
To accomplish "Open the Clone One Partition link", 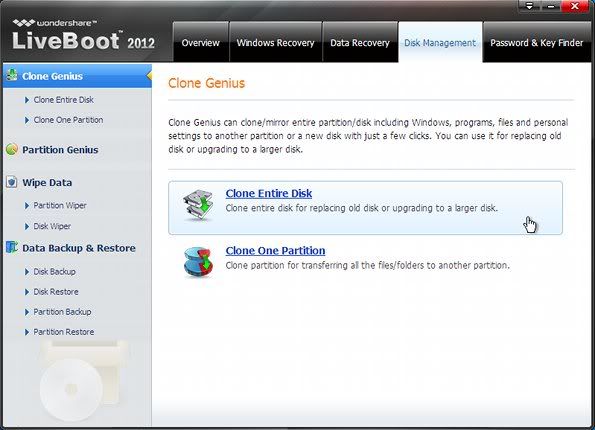I will tap(275, 250).
